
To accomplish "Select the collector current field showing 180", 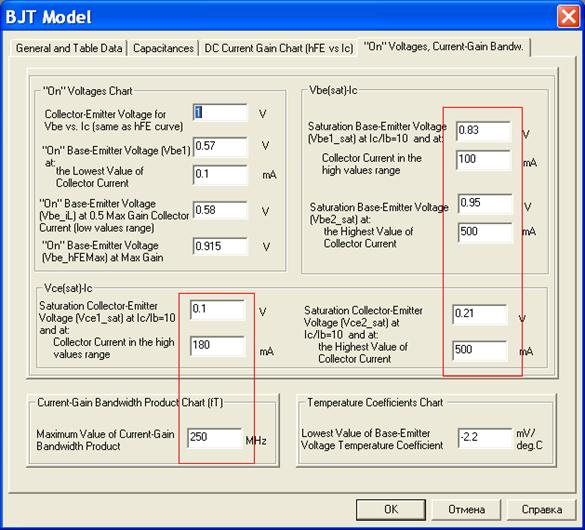I will [218, 345].
